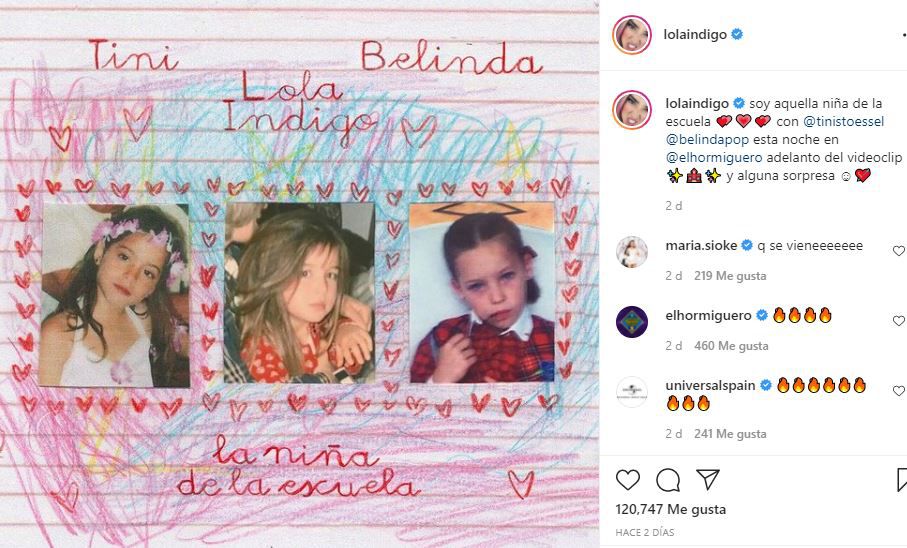Visit the universalspain commenter profile
Image resolution: width=907 pixels, height=548 pixels.
tap(710, 385)
